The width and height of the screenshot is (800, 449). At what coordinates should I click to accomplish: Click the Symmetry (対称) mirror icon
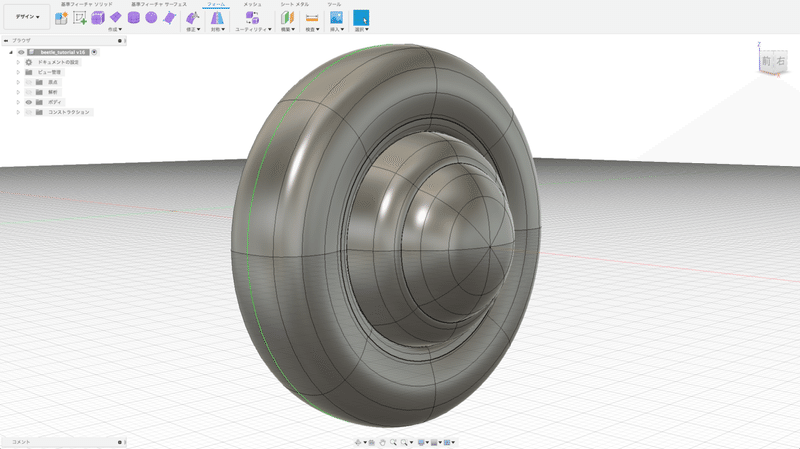tap(217, 18)
